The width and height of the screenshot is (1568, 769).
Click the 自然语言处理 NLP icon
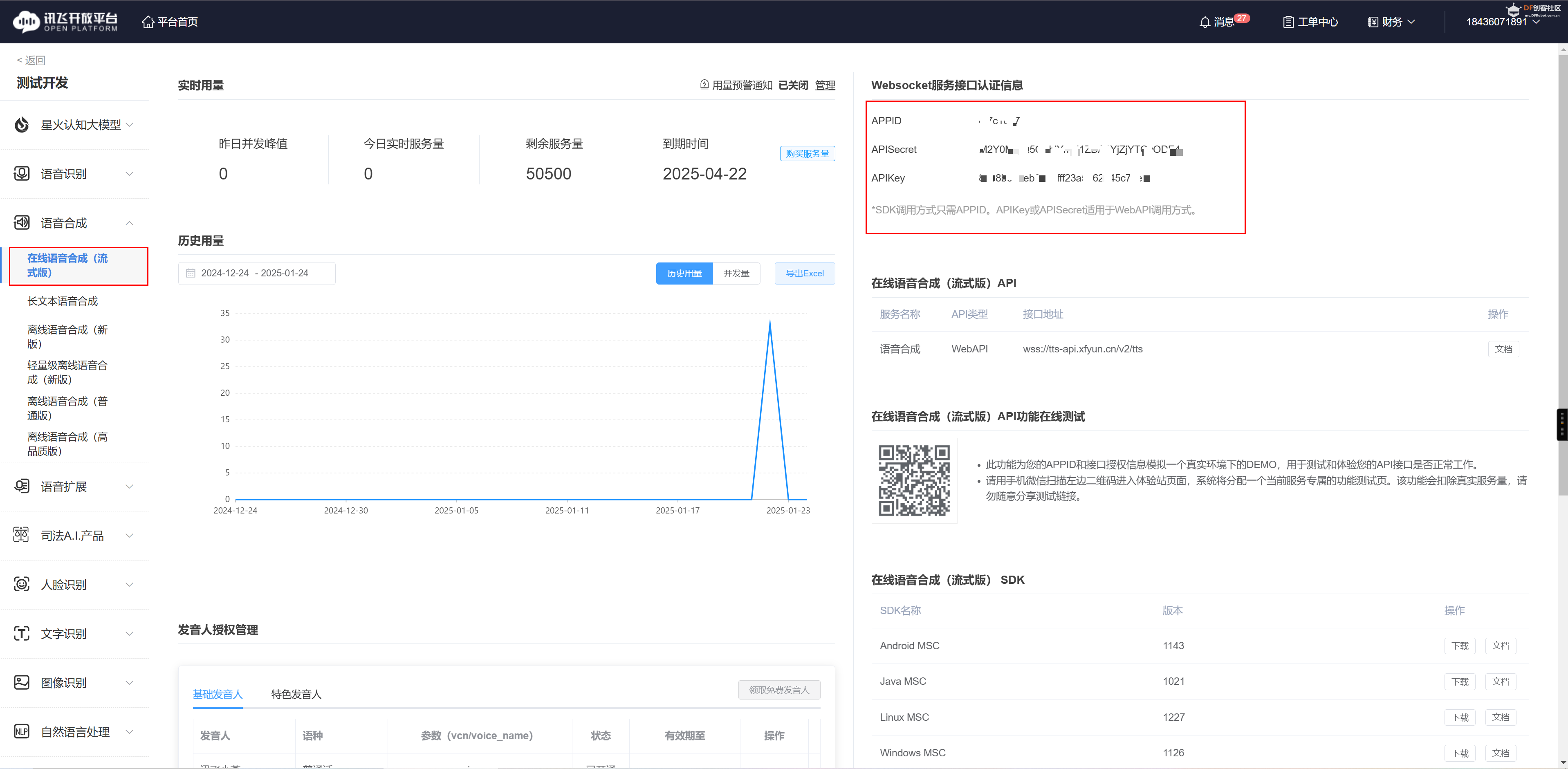pyautogui.click(x=22, y=731)
